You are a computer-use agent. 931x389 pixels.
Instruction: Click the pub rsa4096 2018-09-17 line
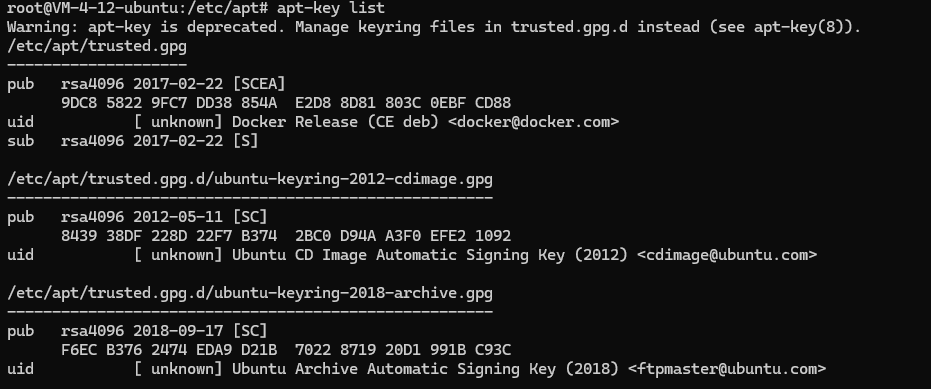[x=137, y=331]
